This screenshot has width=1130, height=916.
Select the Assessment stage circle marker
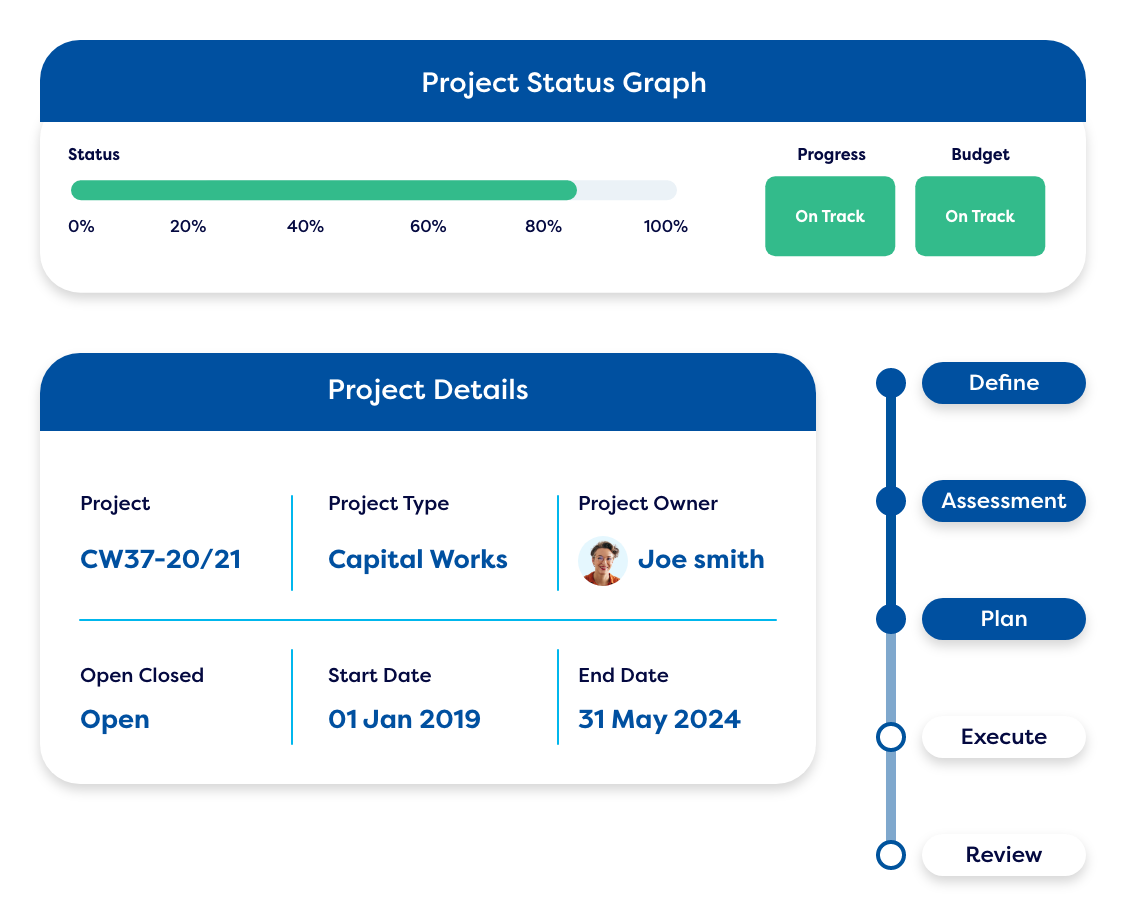click(890, 501)
